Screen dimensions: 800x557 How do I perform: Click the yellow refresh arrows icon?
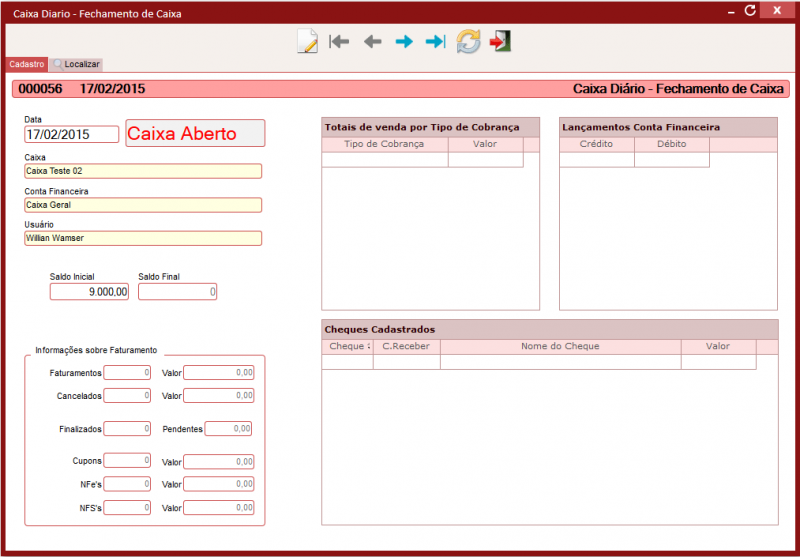[x=468, y=41]
